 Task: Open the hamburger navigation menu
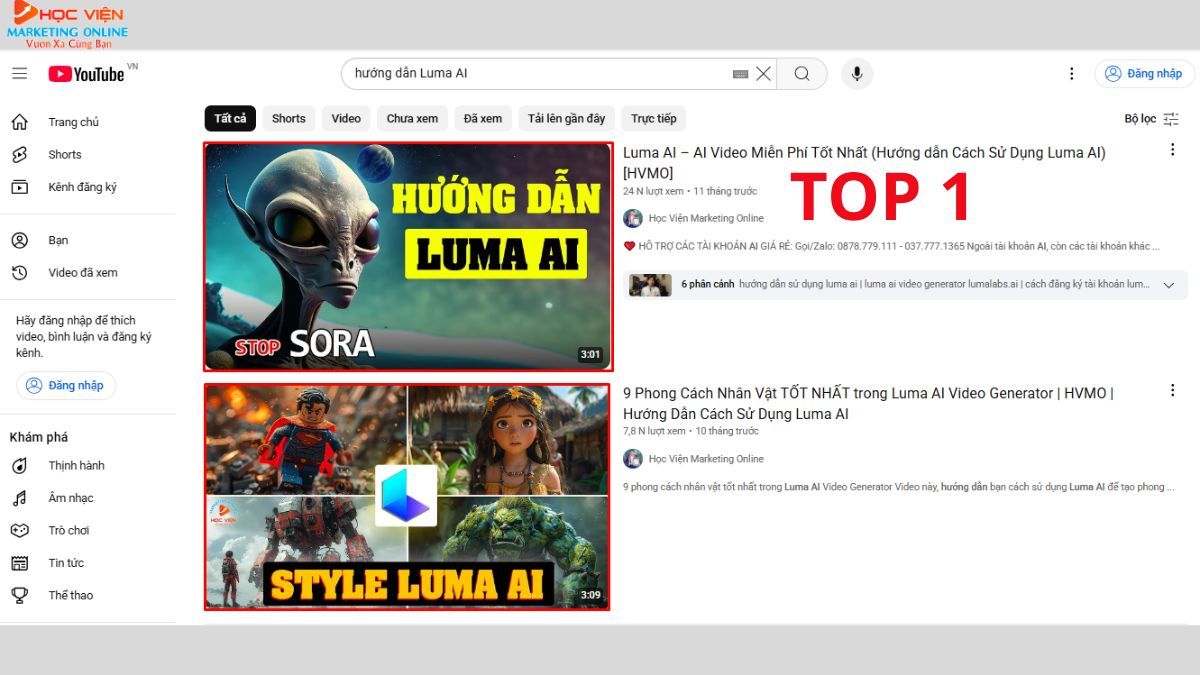point(19,72)
